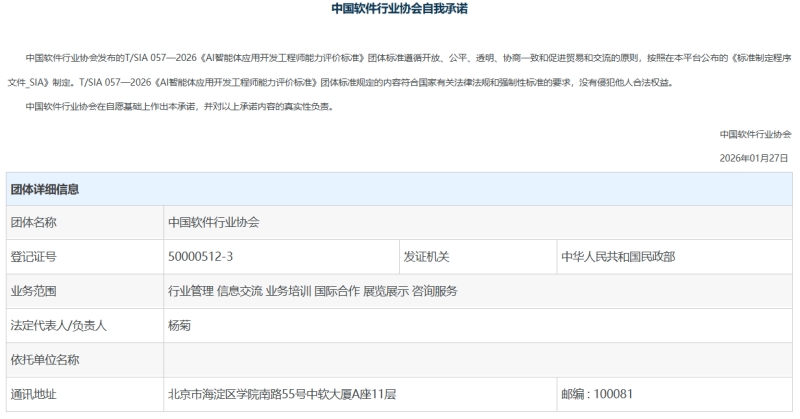Click the page title 中国软件行业协会自我承诺
Viewport: 800px width, 419px height.
tap(399, 9)
